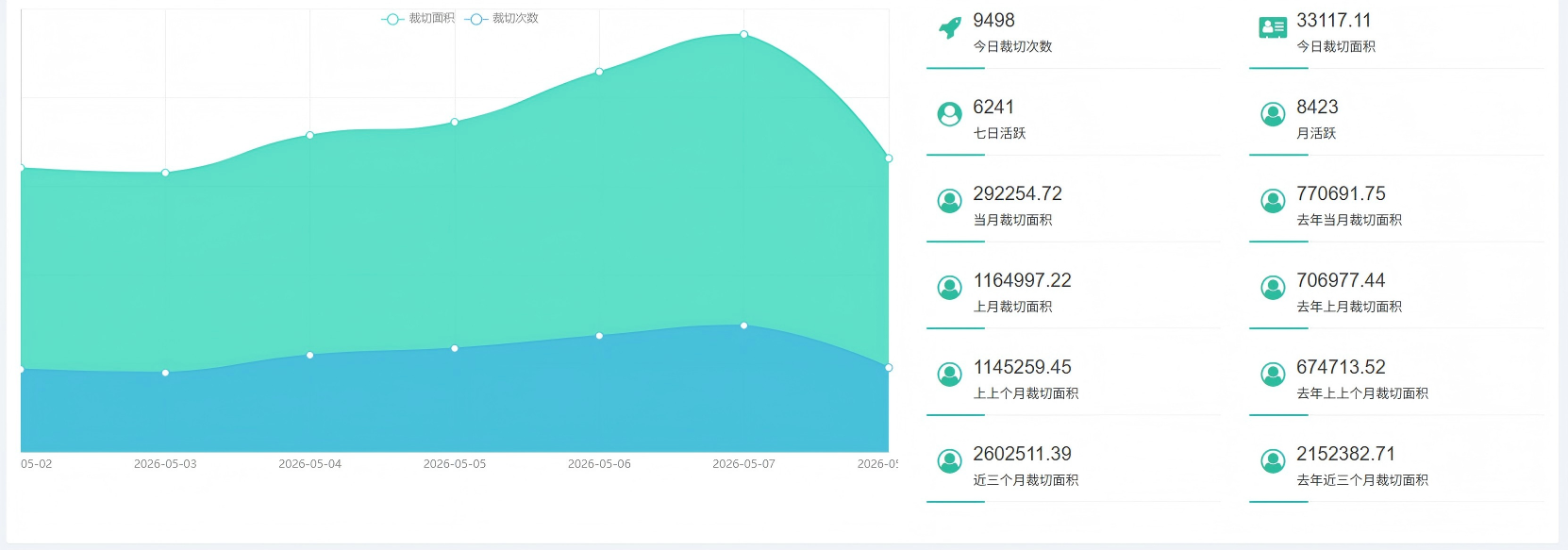Click the user icon beside 月活跃

pyautogui.click(x=1273, y=114)
